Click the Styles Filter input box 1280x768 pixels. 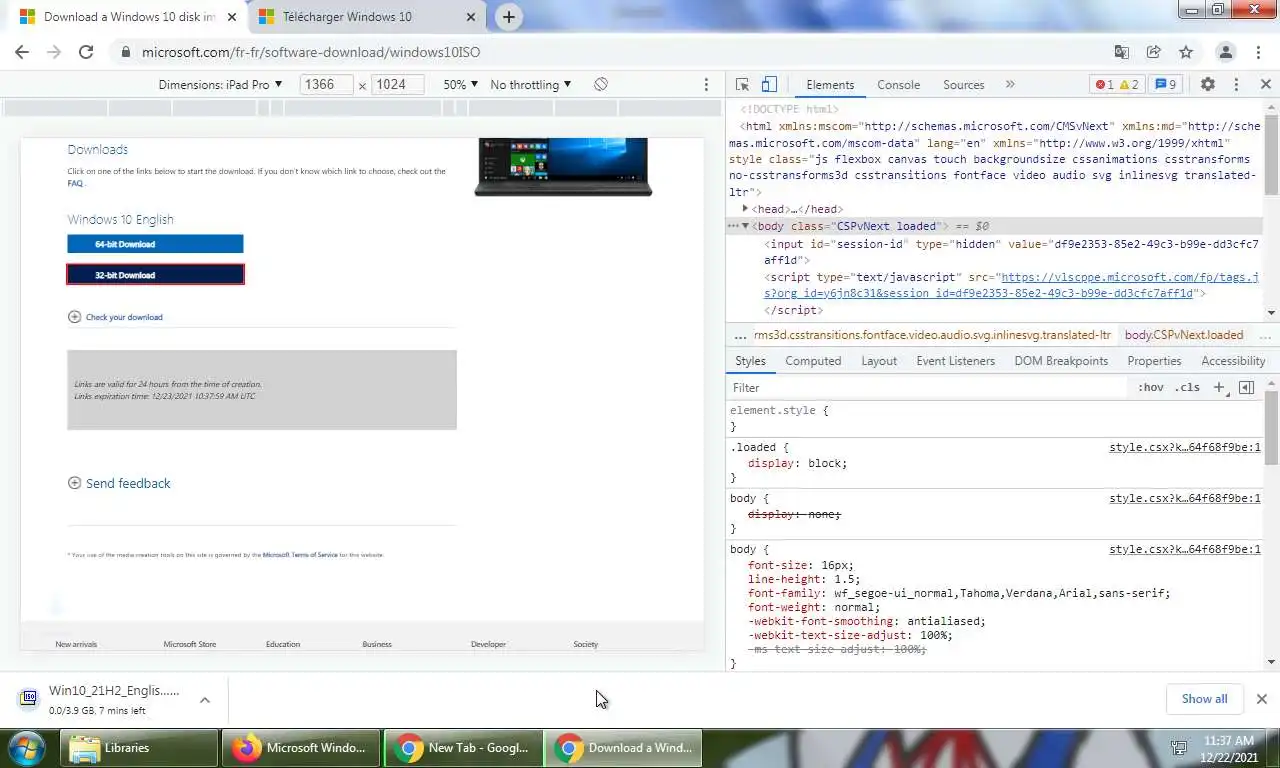click(930, 387)
